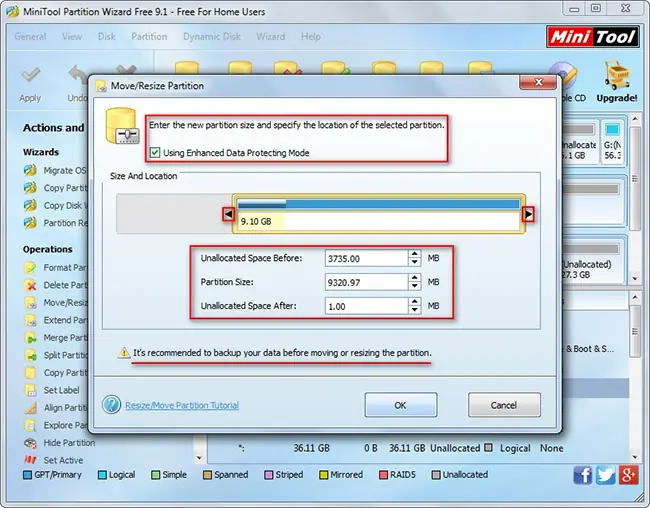Click the GPT/Primary legend swatch

coord(27,475)
